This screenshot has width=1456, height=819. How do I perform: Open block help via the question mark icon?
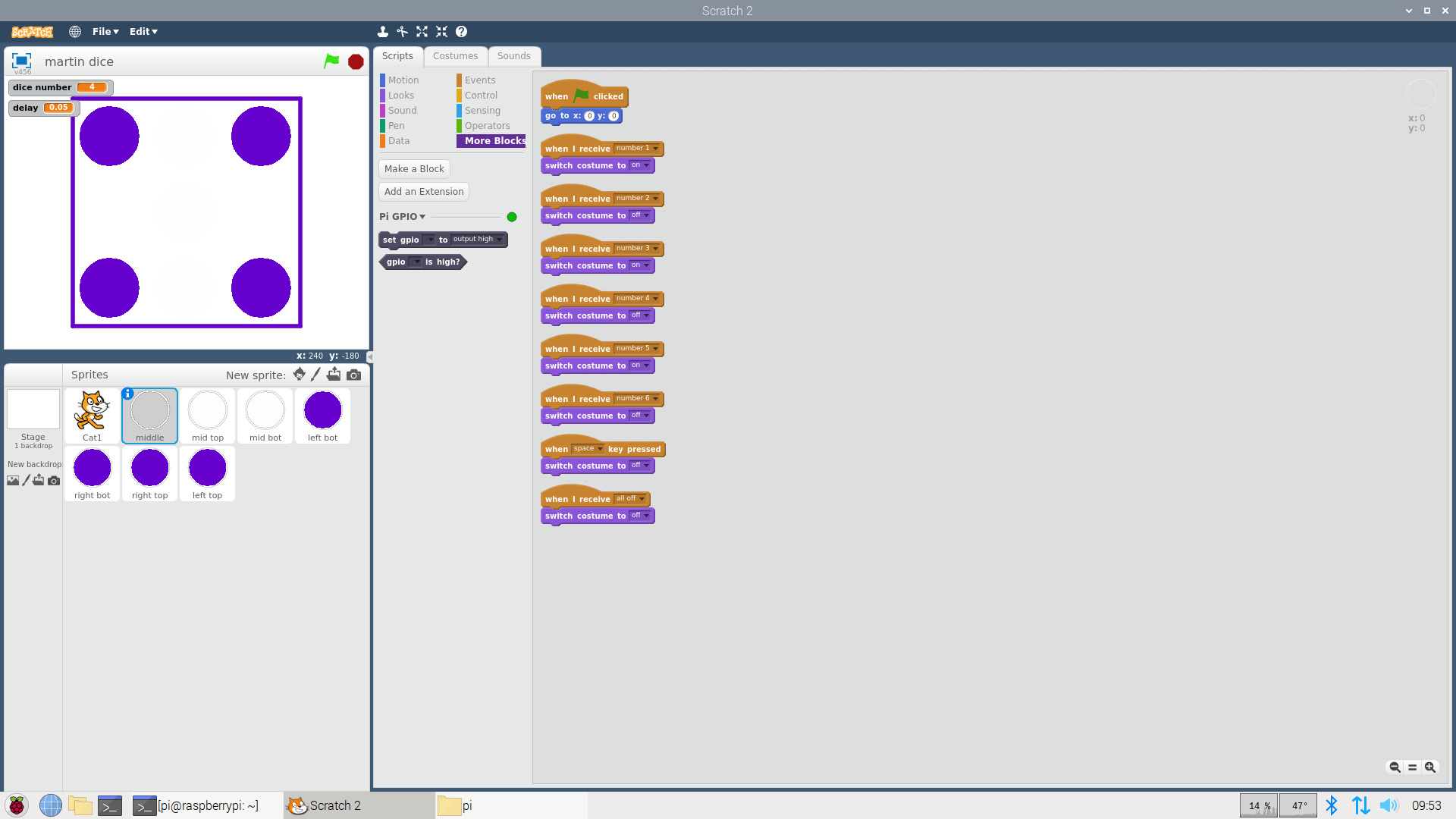pyautogui.click(x=462, y=32)
